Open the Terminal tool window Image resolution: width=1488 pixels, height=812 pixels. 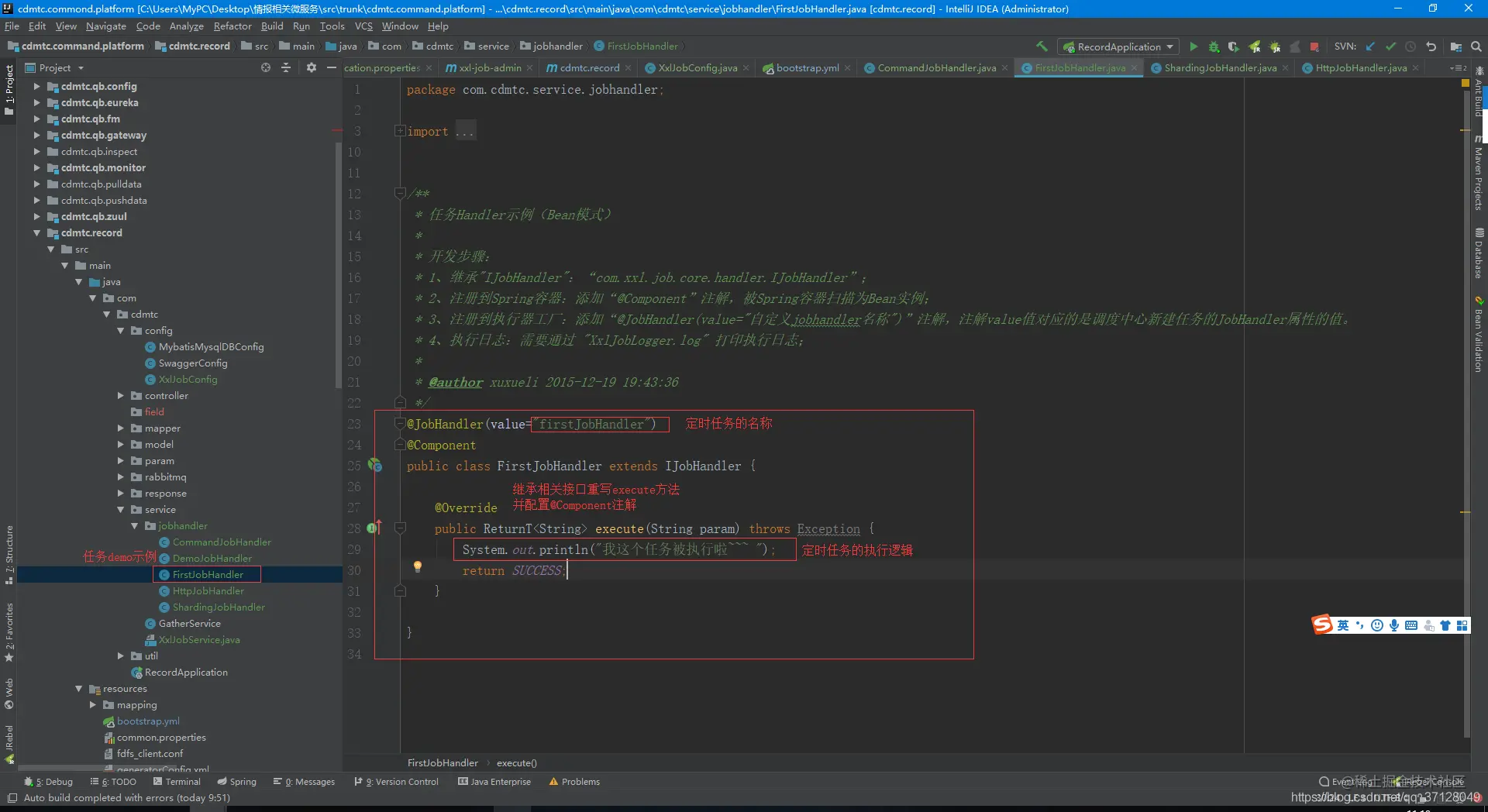coord(177,782)
